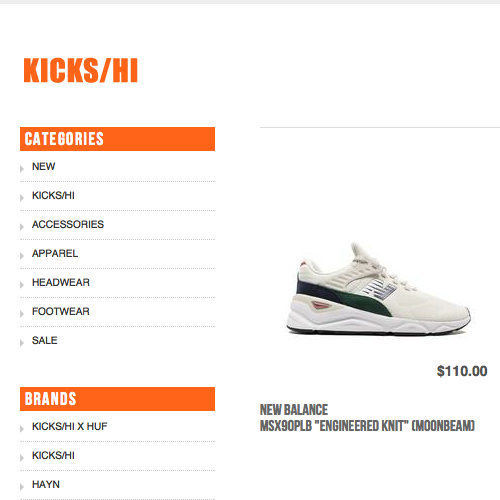Screen dimensions: 500x500
Task: Click the arrow bullet beside HEADWEAR
Action: tap(22, 285)
